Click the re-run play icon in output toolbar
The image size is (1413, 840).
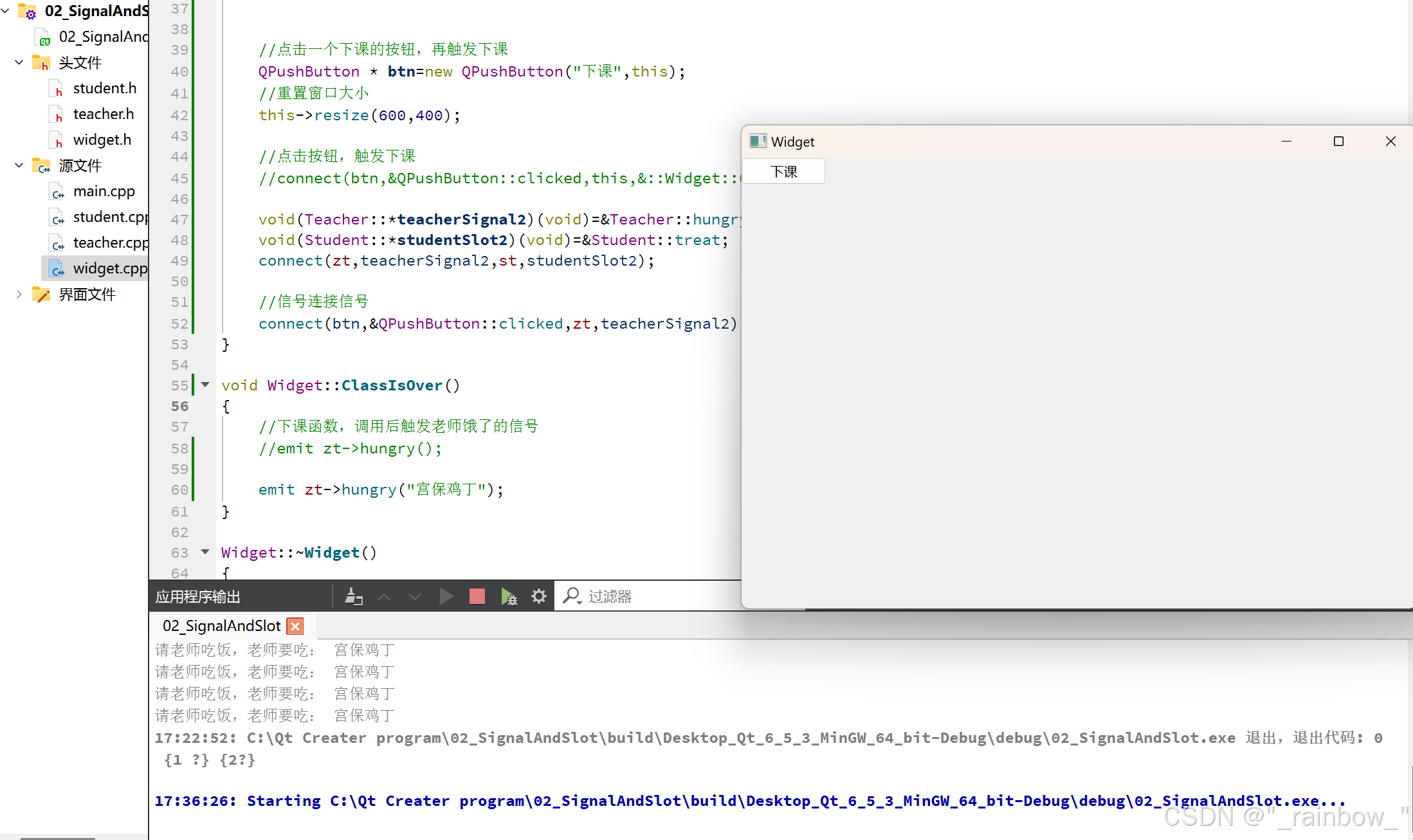pyautogui.click(x=446, y=597)
